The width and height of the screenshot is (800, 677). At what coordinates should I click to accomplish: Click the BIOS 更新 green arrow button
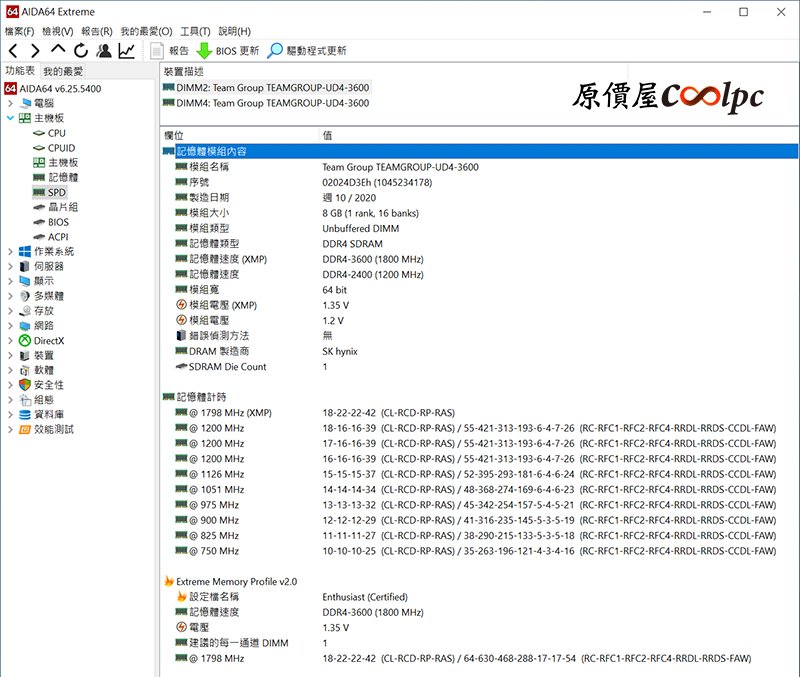tap(228, 51)
